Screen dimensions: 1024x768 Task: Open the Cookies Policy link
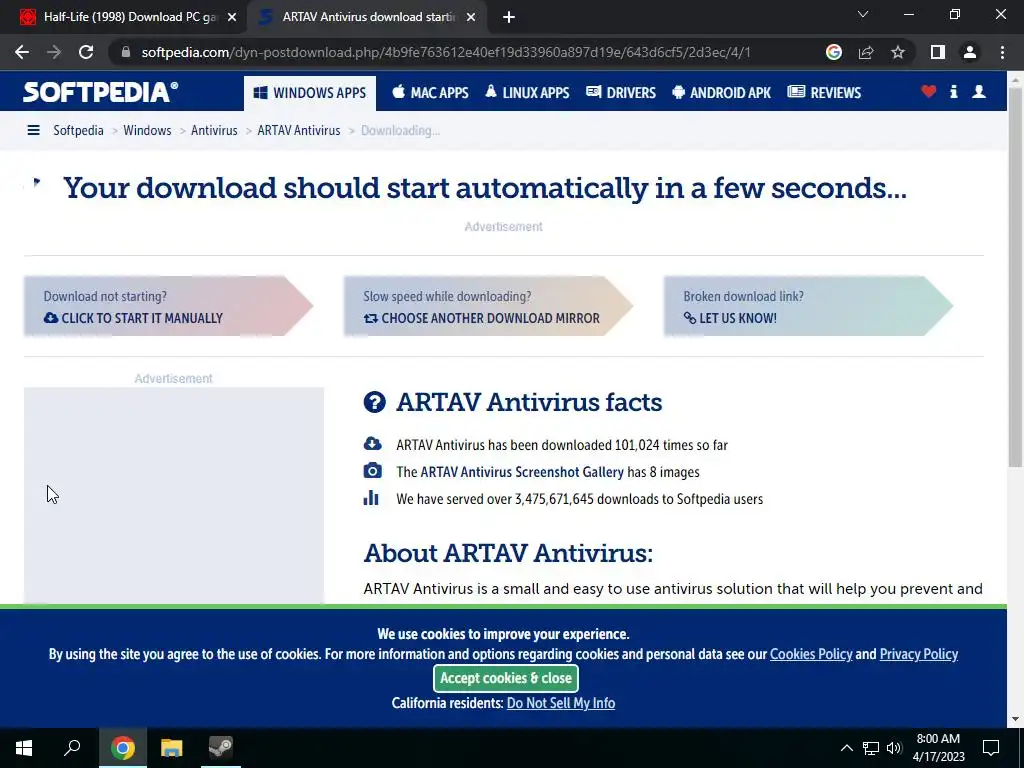click(x=811, y=654)
